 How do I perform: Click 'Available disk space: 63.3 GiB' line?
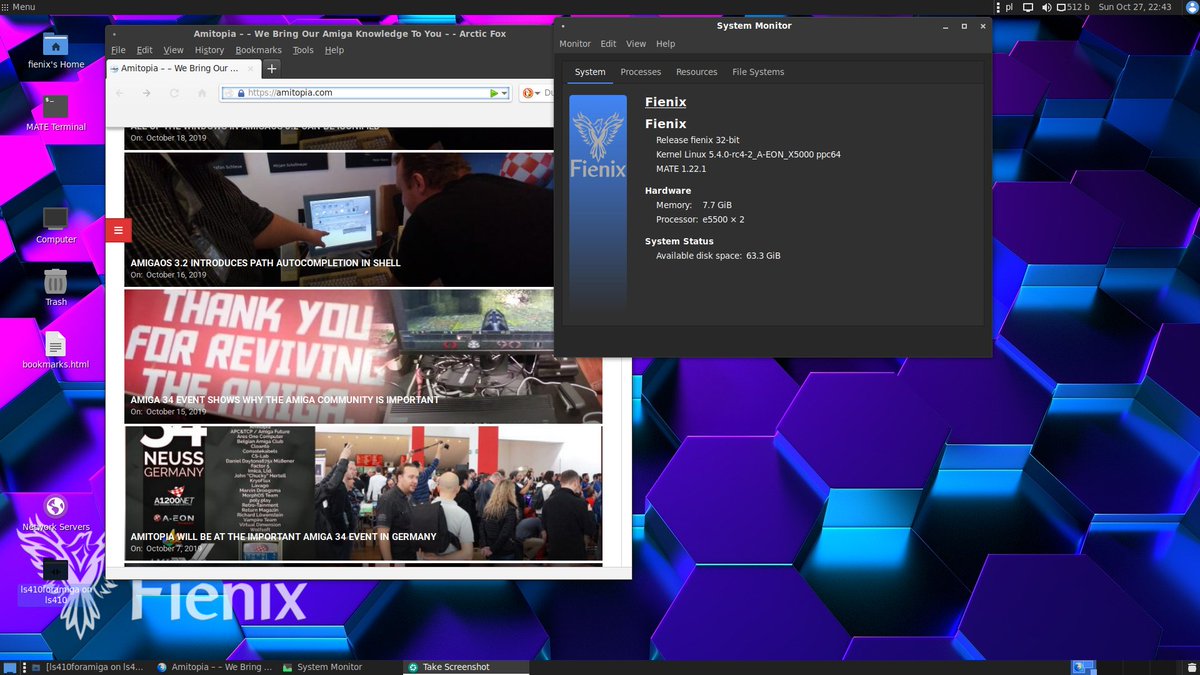coord(718,256)
